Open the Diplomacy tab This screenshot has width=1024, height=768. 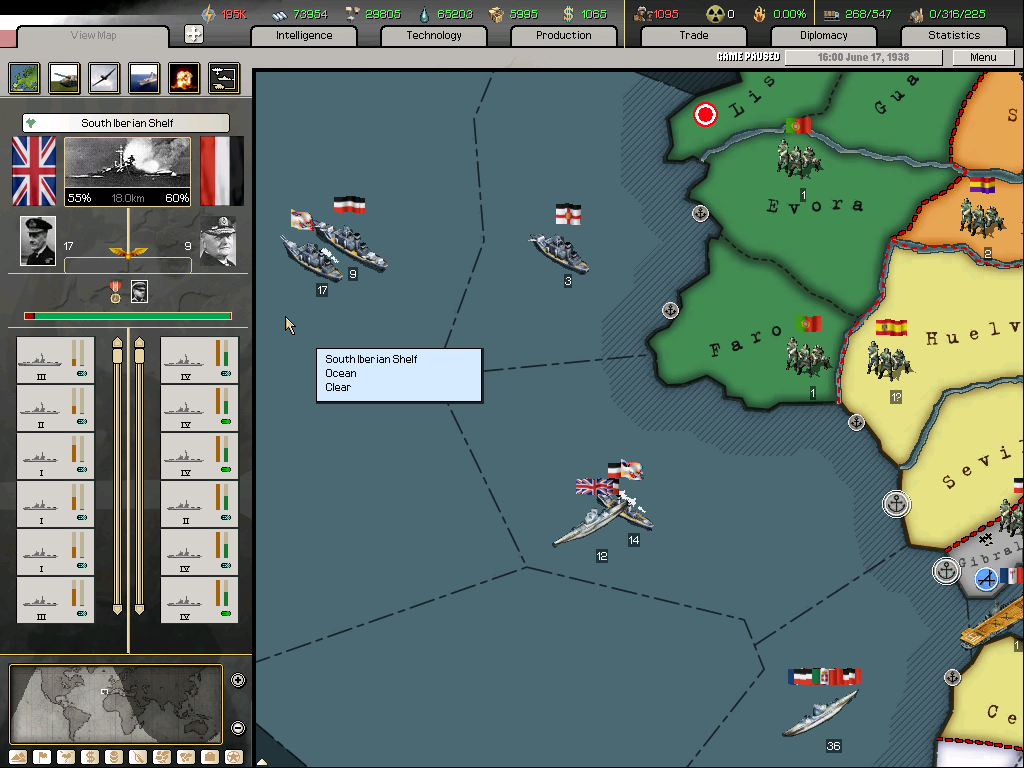pos(823,36)
